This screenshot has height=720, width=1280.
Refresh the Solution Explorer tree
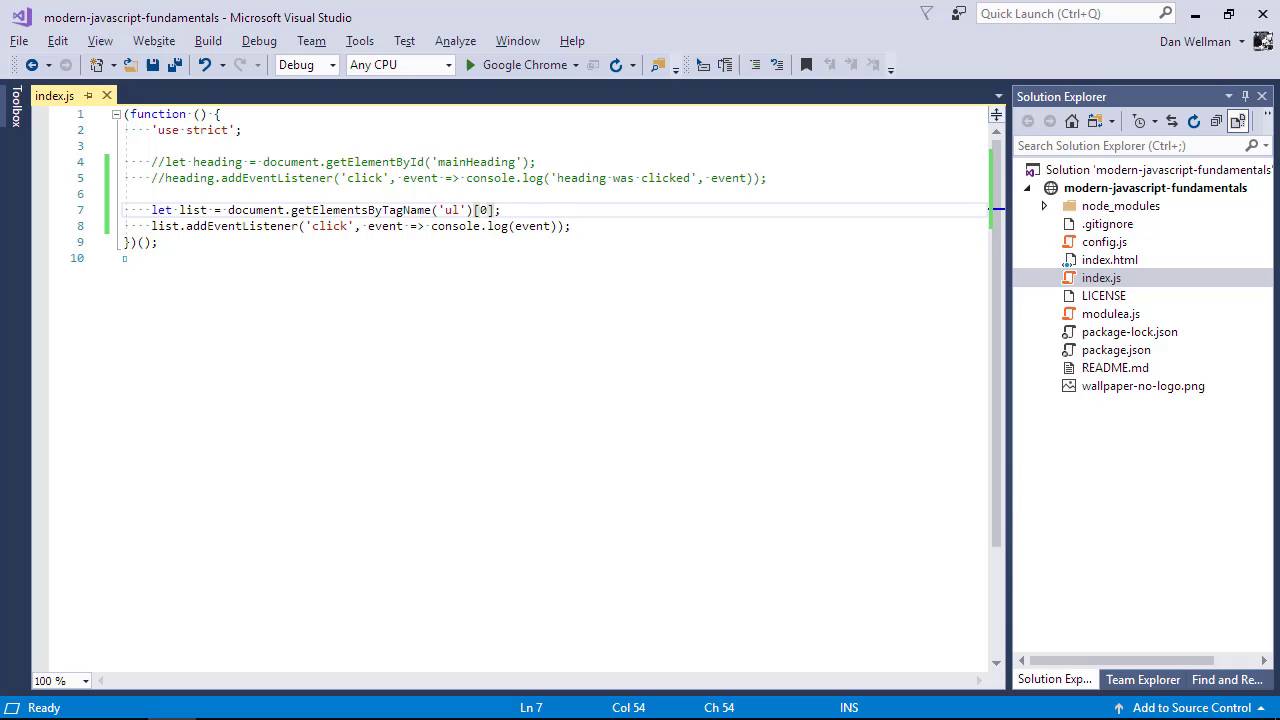(x=1194, y=121)
